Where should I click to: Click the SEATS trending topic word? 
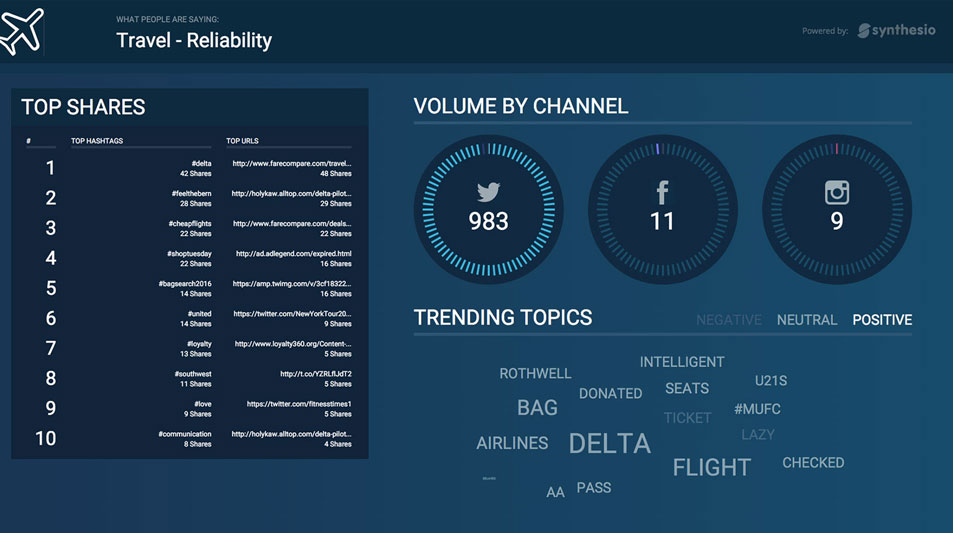pos(687,388)
